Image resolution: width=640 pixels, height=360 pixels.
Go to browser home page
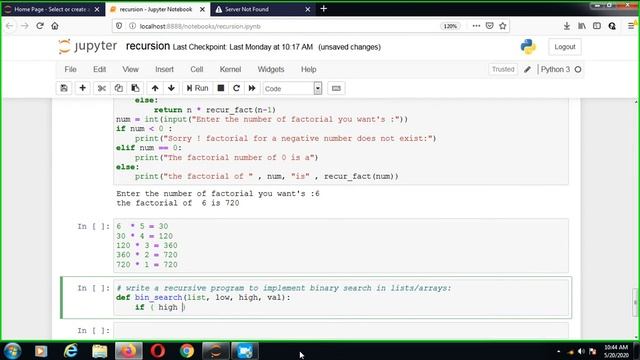click(x=55, y=26)
